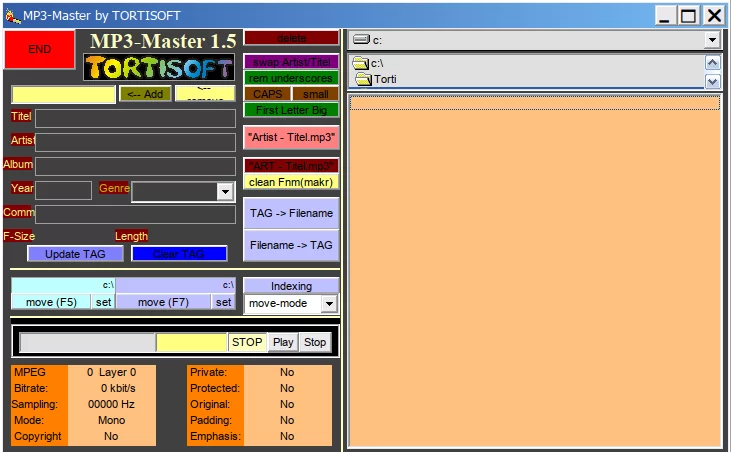The height and width of the screenshot is (452, 731).
Task: Click into the Album input field
Action: point(135,166)
